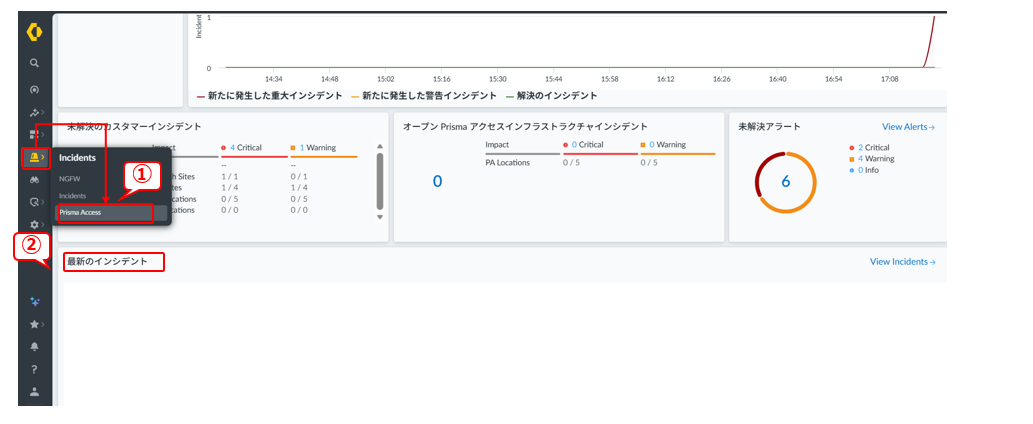Toggle the orange 新たに発生した警告インシデント legend

tap(424, 95)
